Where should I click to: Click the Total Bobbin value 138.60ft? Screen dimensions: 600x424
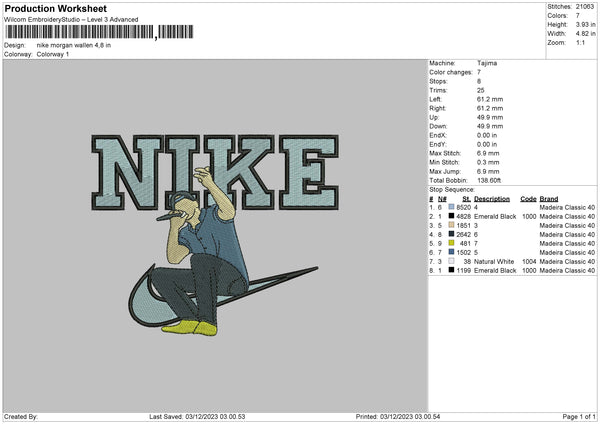(x=489, y=180)
